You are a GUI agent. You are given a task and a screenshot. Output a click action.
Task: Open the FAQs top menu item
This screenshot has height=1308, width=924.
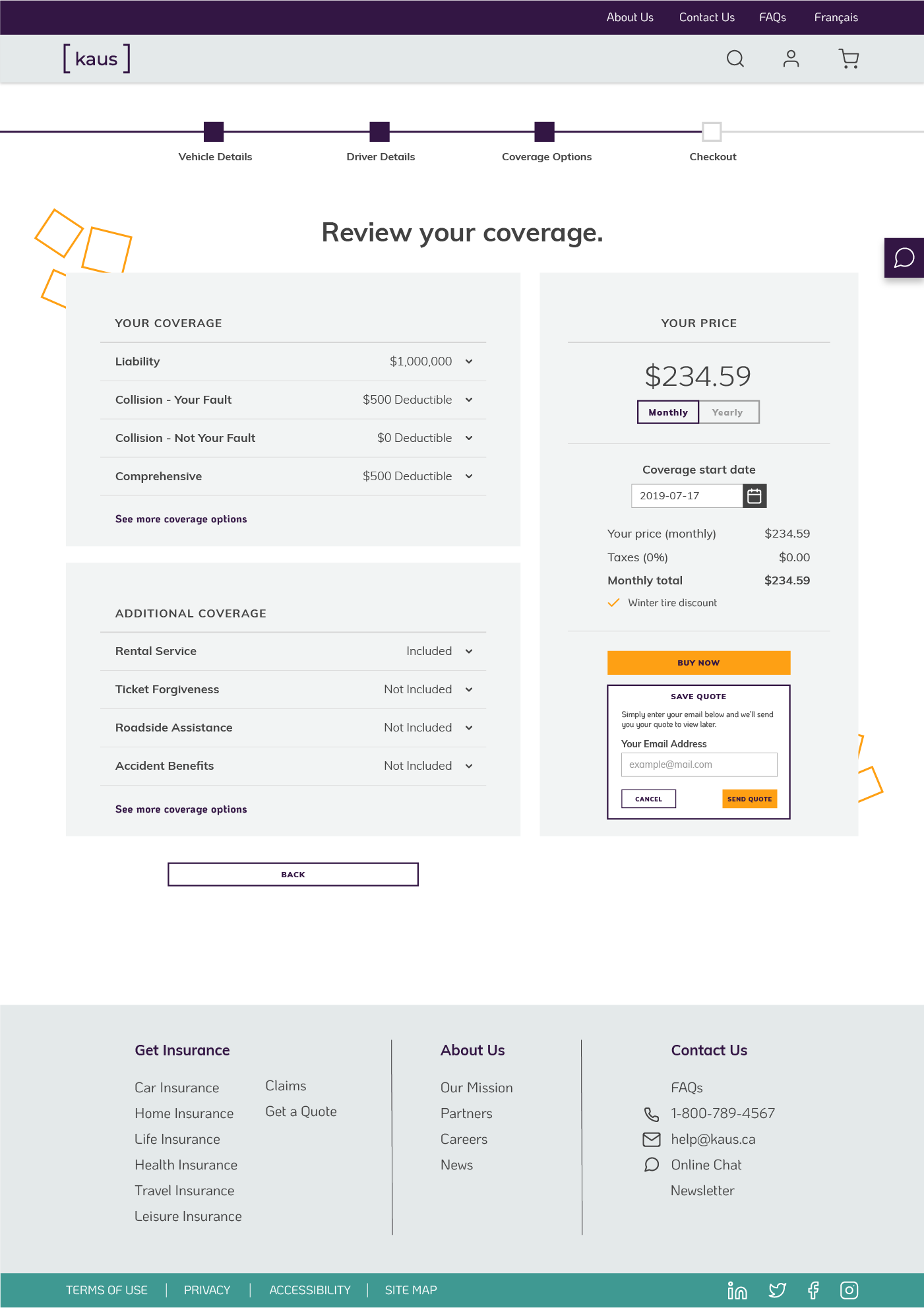point(772,18)
